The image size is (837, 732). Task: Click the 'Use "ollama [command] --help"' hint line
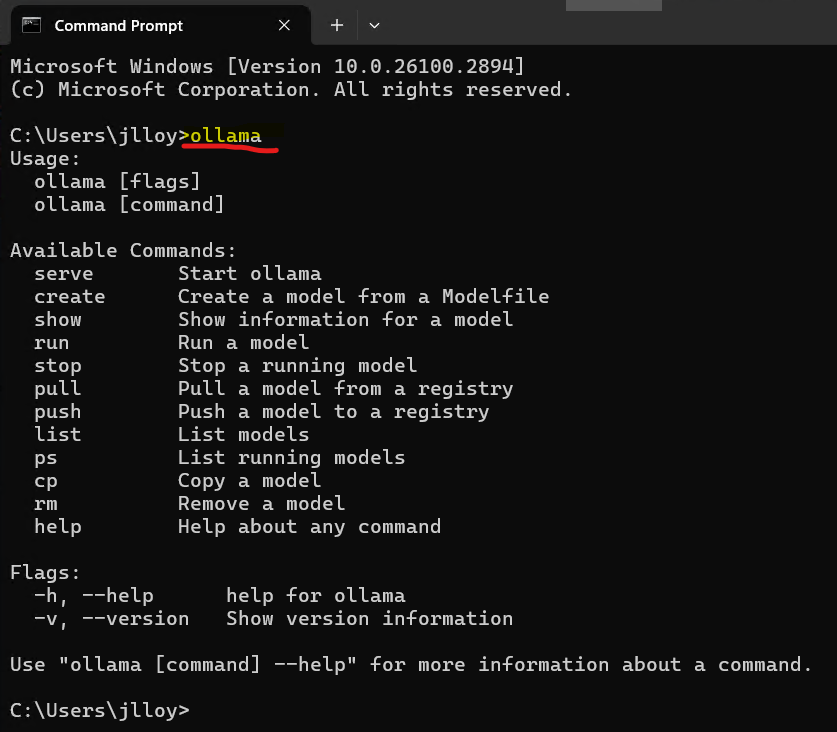tap(411, 665)
